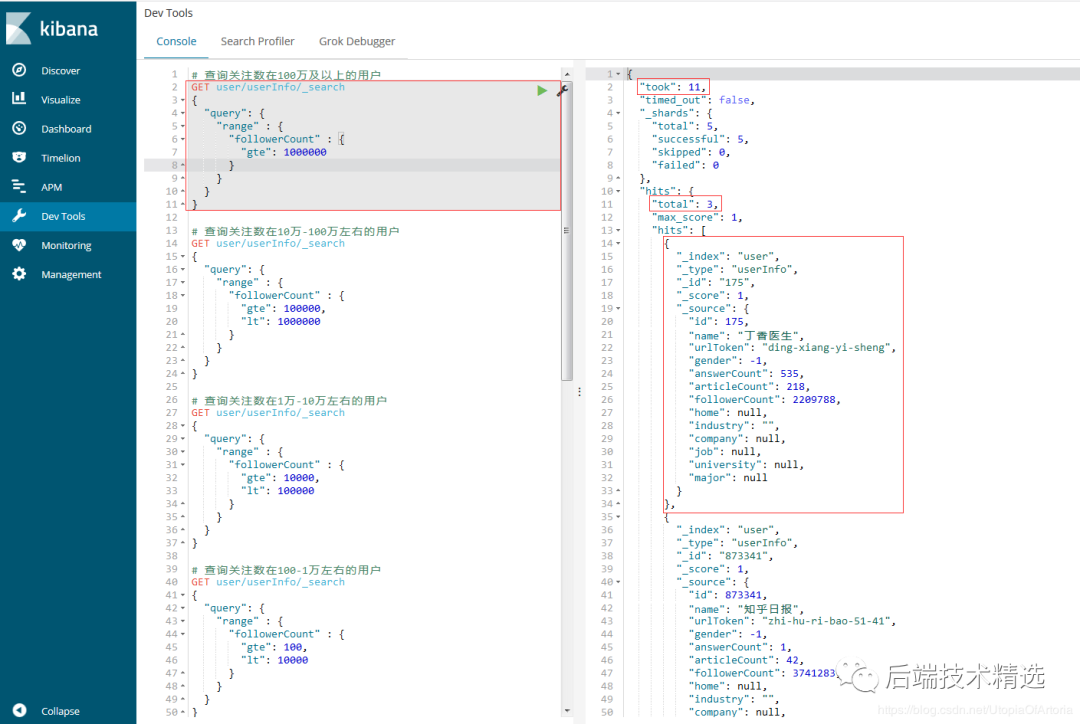Click editor scrollbar down arrow
Viewport: 1080px width, 724px height.
567,710
